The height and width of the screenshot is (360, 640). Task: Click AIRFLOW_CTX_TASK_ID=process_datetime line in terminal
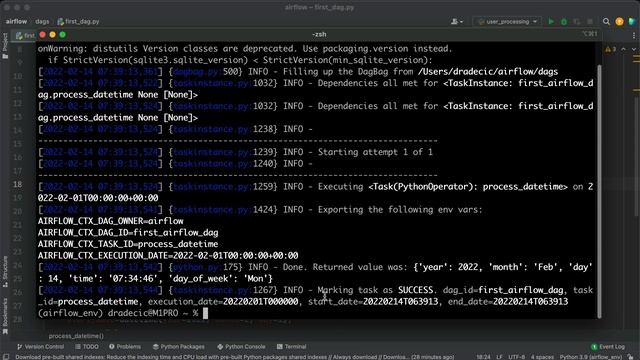(x=128, y=244)
